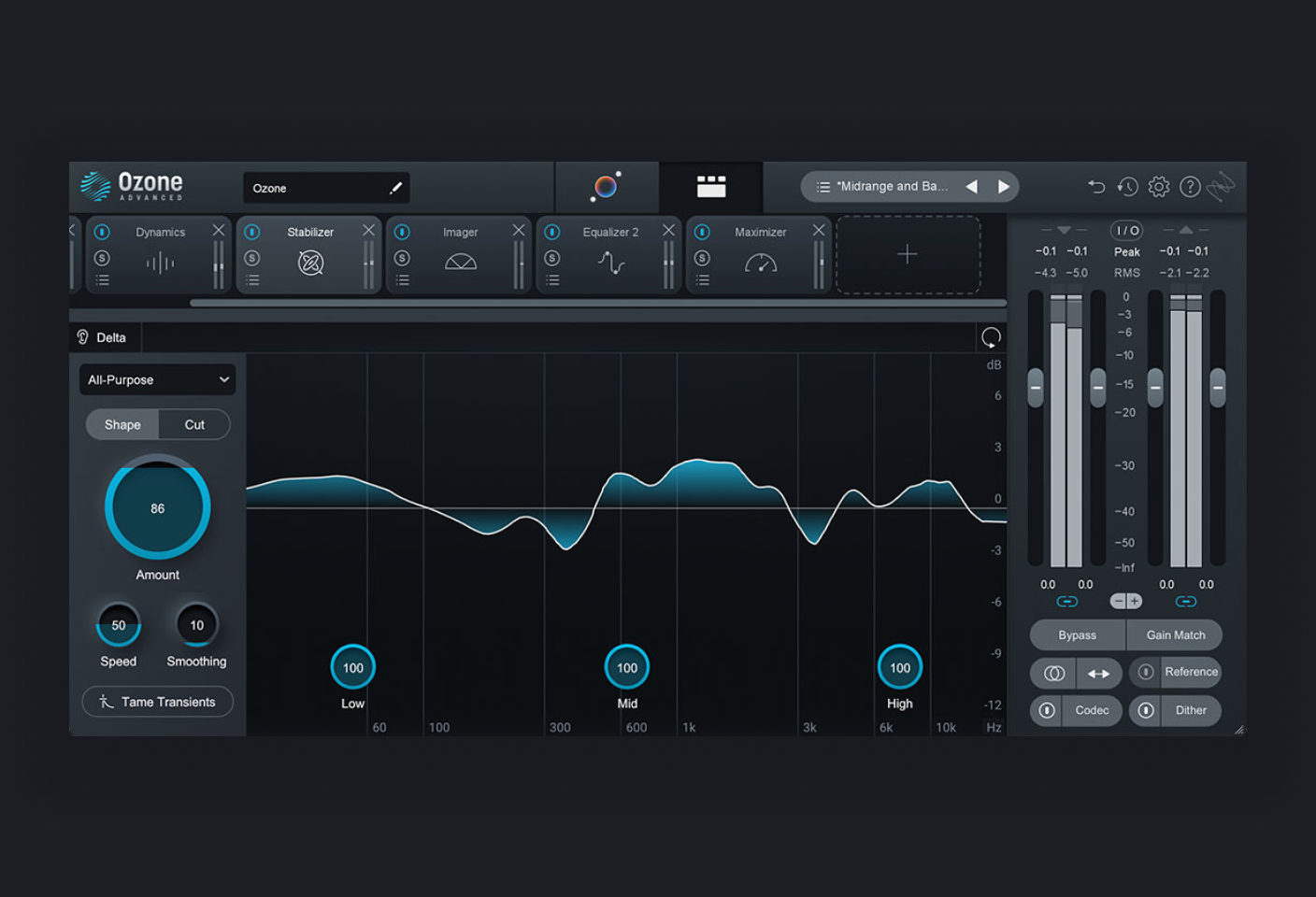
Task: Select the Dynamics module tab
Action: 160,255
